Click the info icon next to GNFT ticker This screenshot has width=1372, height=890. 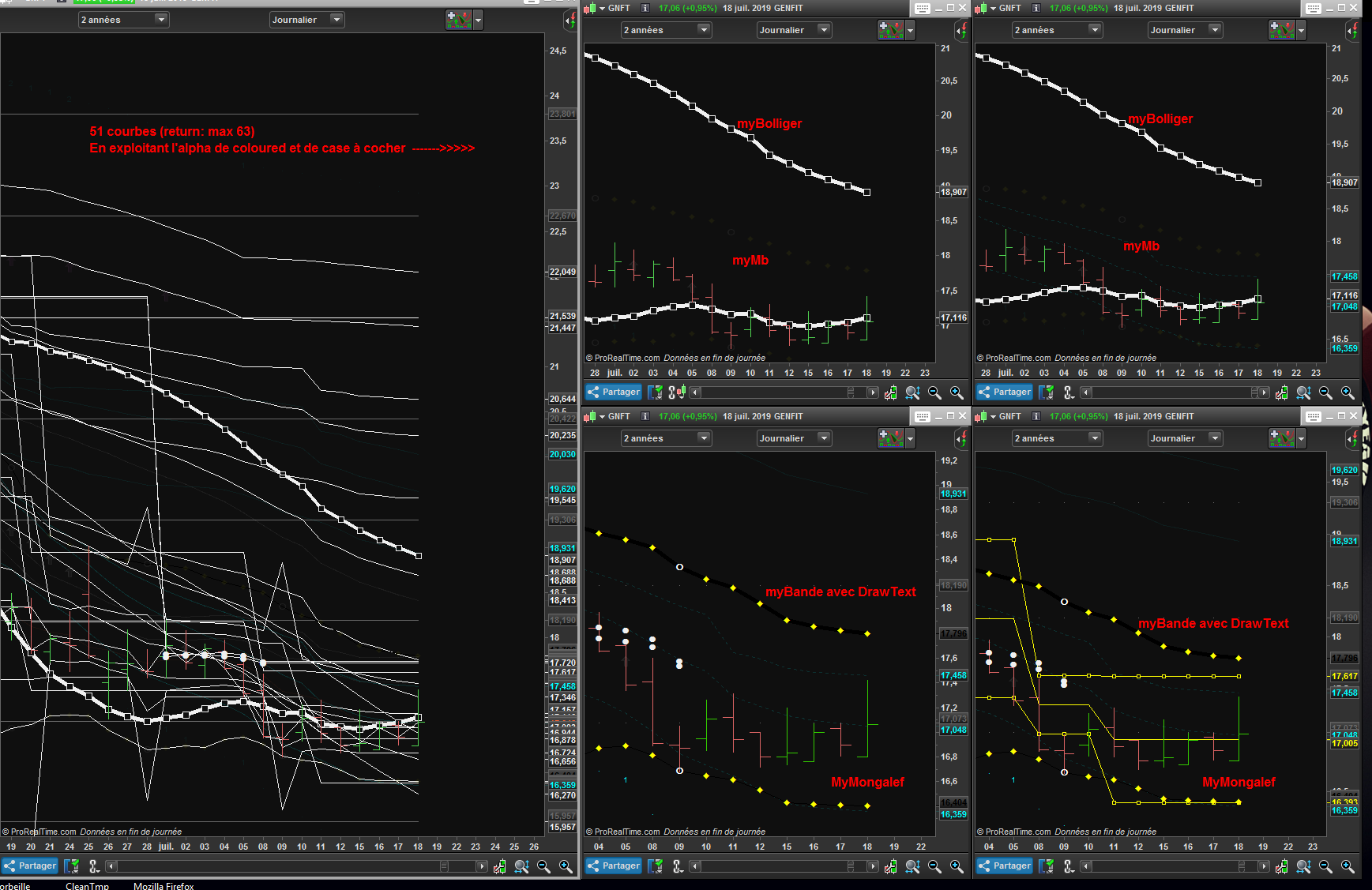point(645,8)
